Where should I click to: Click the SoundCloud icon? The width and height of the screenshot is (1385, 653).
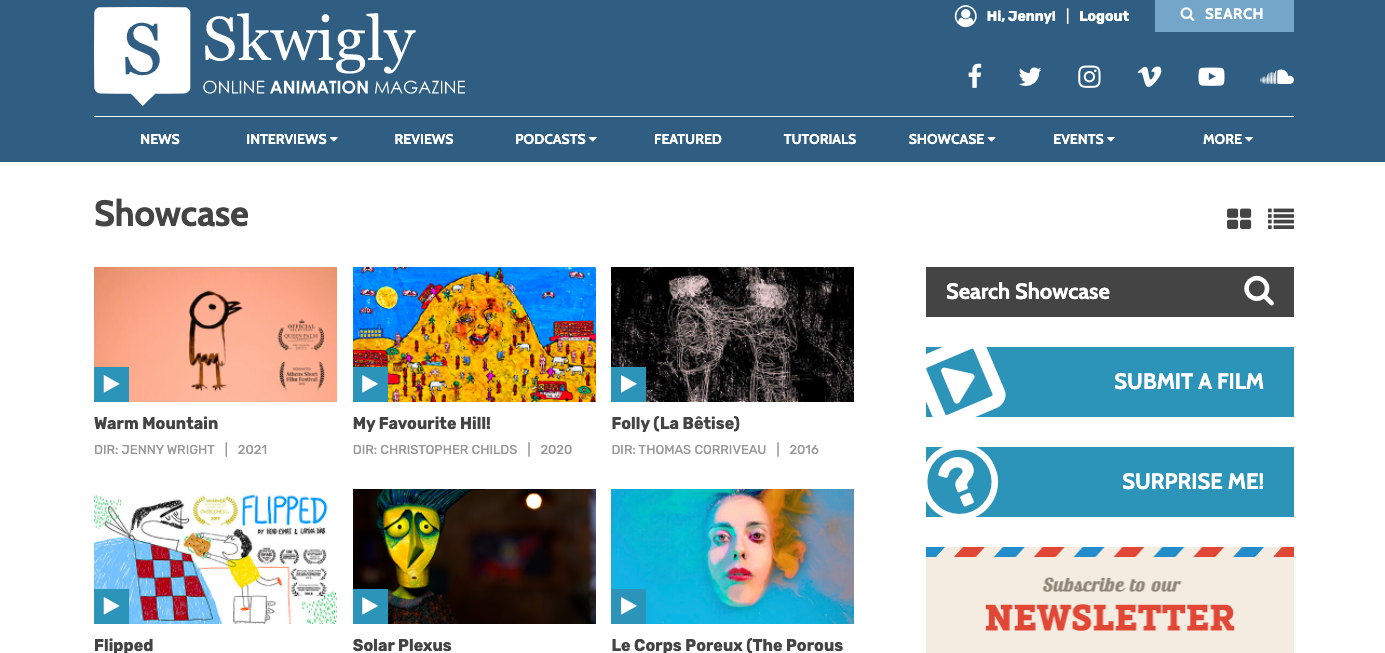coord(1277,77)
